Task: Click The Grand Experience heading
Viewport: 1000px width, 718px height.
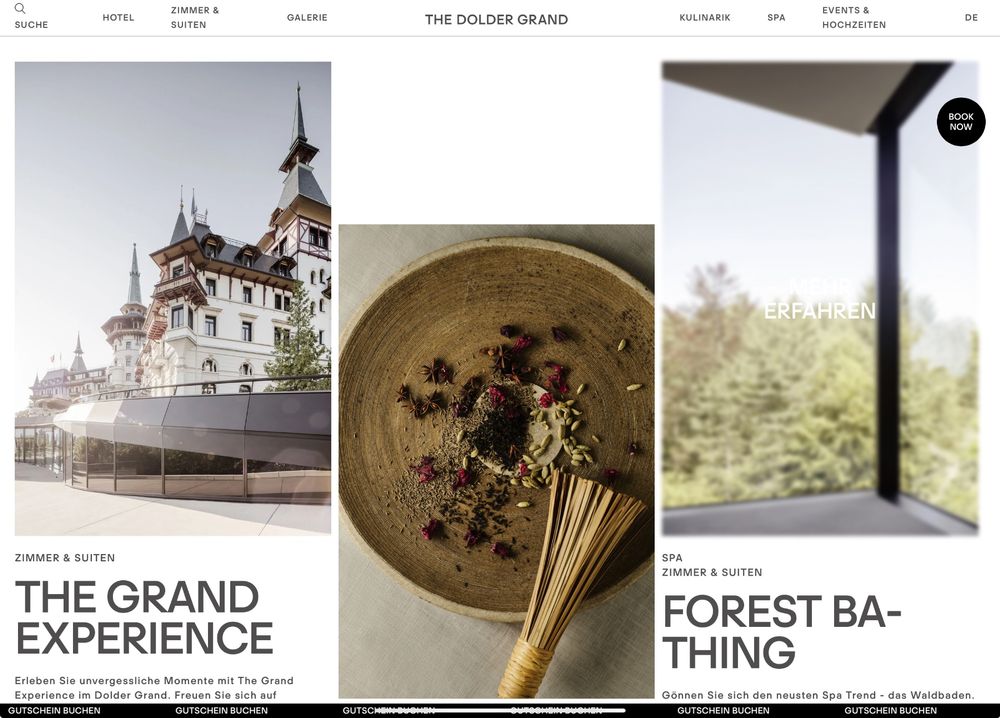Action: (144, 617)
